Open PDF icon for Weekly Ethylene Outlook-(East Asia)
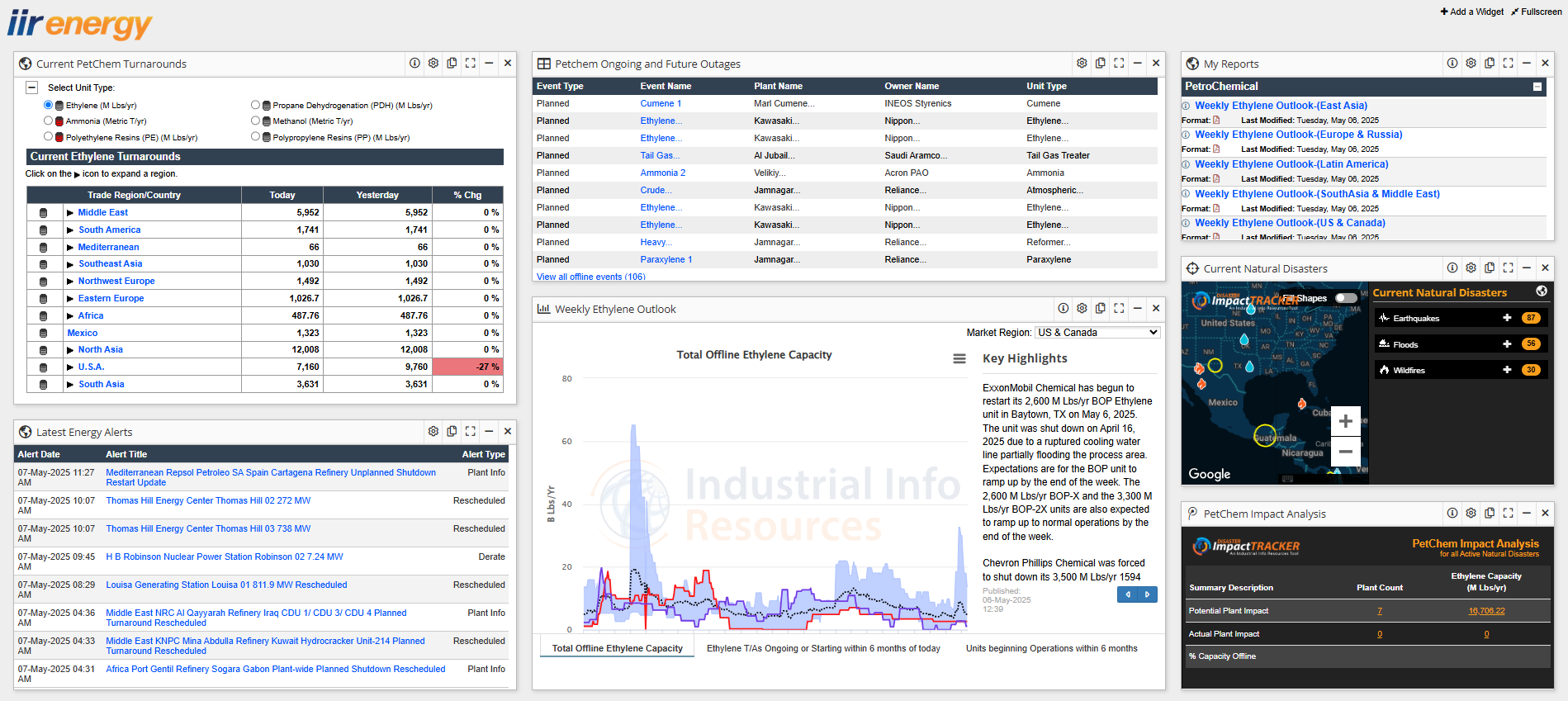Screen dimensions: 1568x701 (x=1216, y=120)
